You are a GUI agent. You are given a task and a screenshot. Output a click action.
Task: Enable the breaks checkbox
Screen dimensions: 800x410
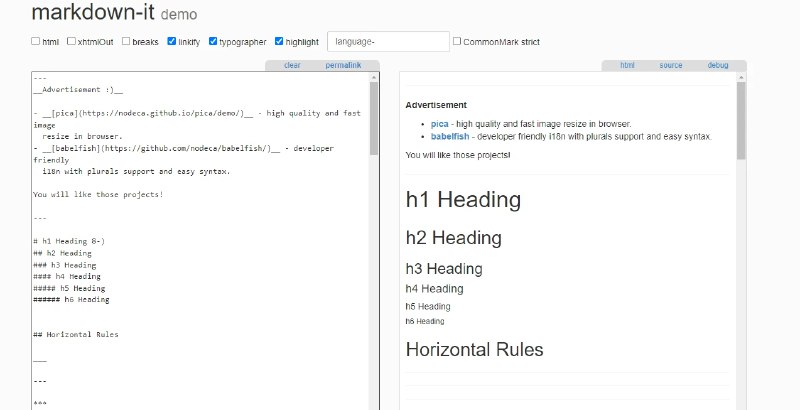click(x=126, y=42)
